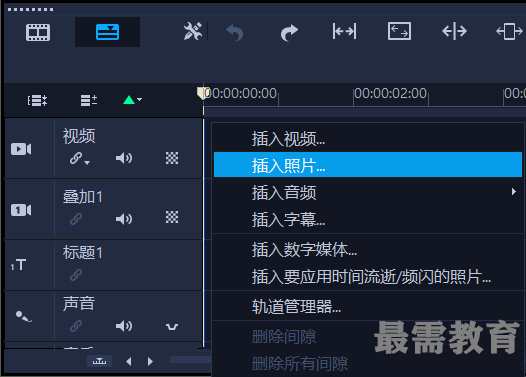
Task: Click the Title 1 track T icon
Action: [x=18, y=265]
